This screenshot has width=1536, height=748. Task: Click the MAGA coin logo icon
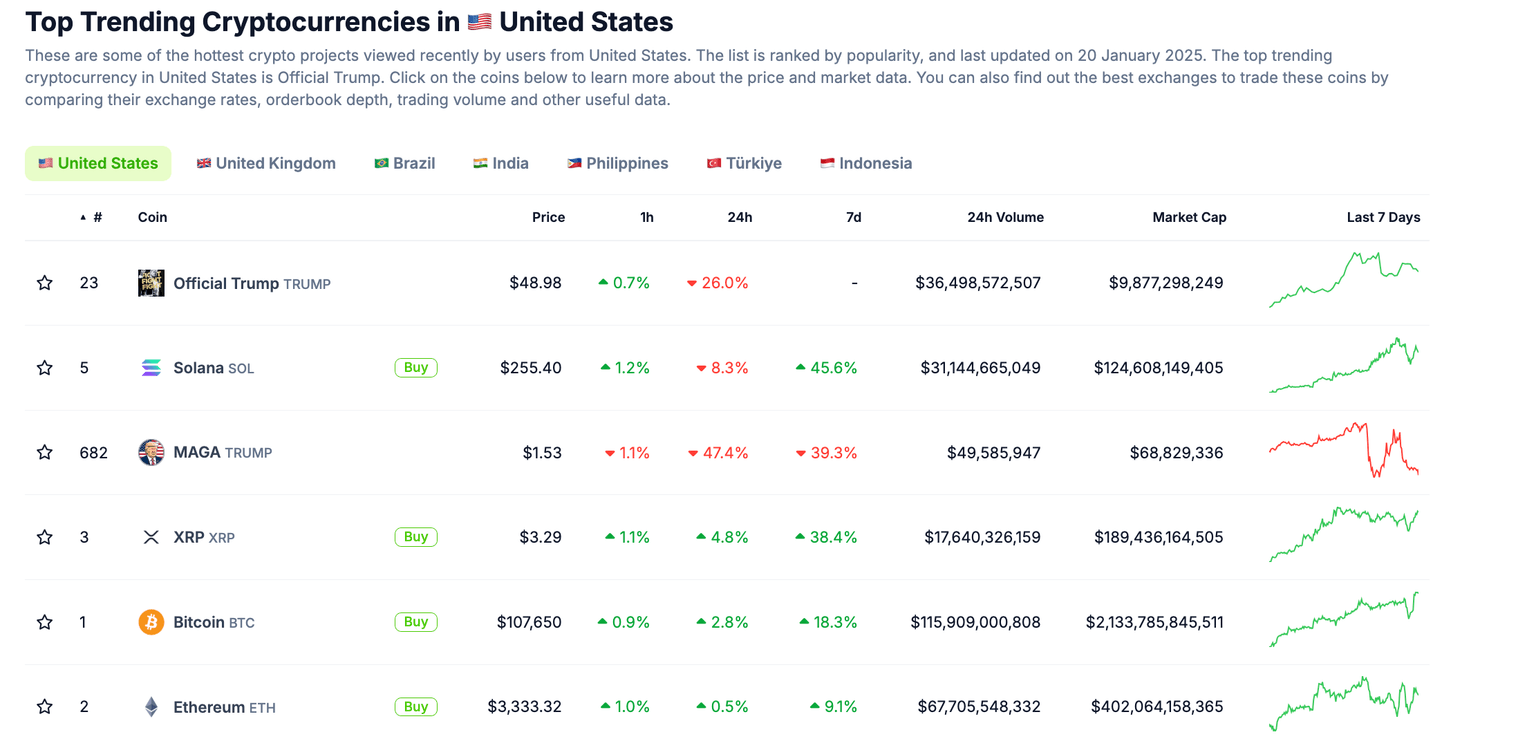(x=151, y=452)
